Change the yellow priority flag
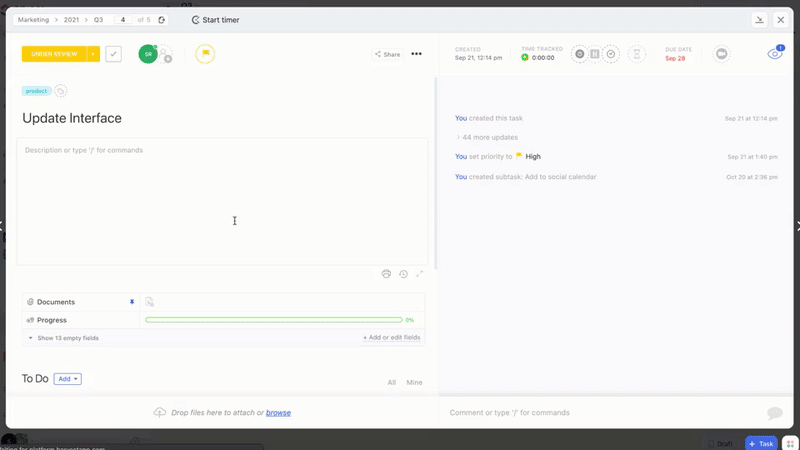This screenshot has height=450, width=800. click(205, 54)
